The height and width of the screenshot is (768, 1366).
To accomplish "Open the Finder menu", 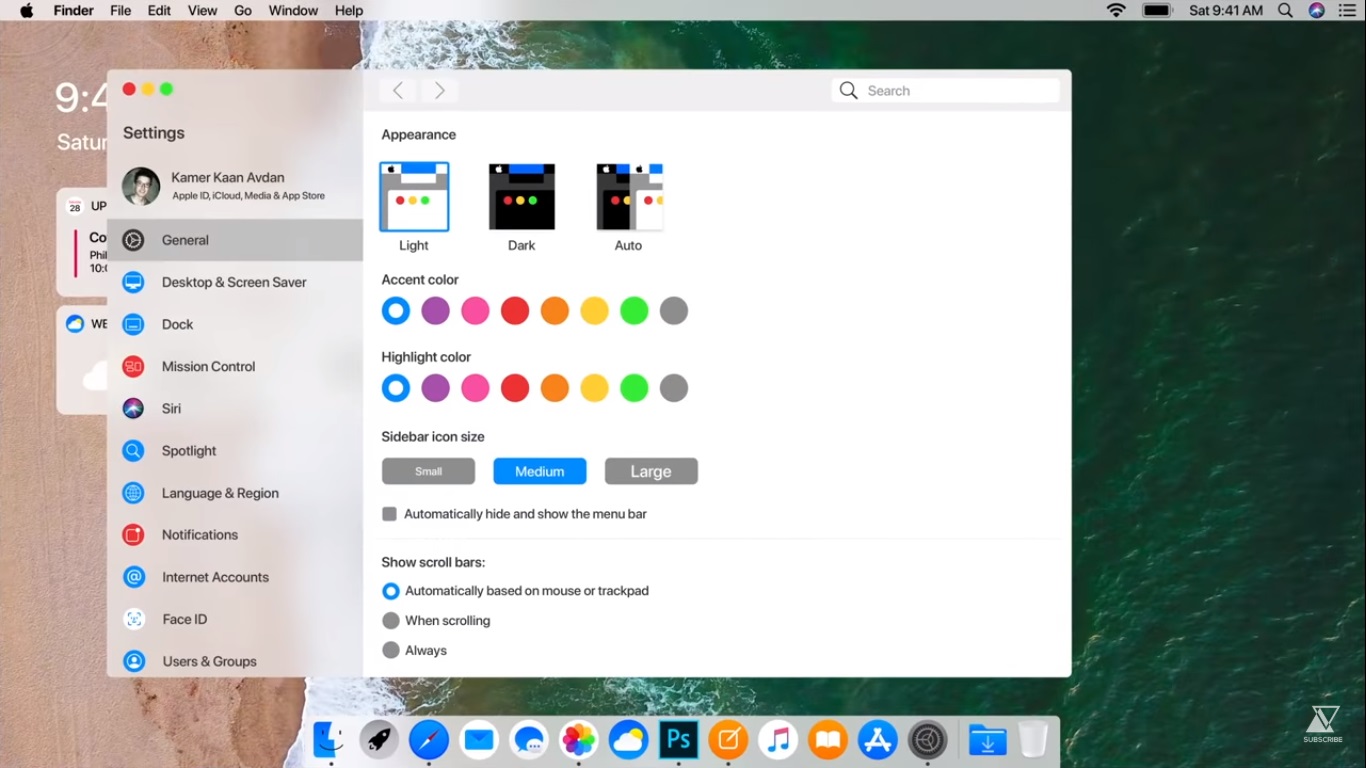I will pyautogui.click(x=72, y=10).
